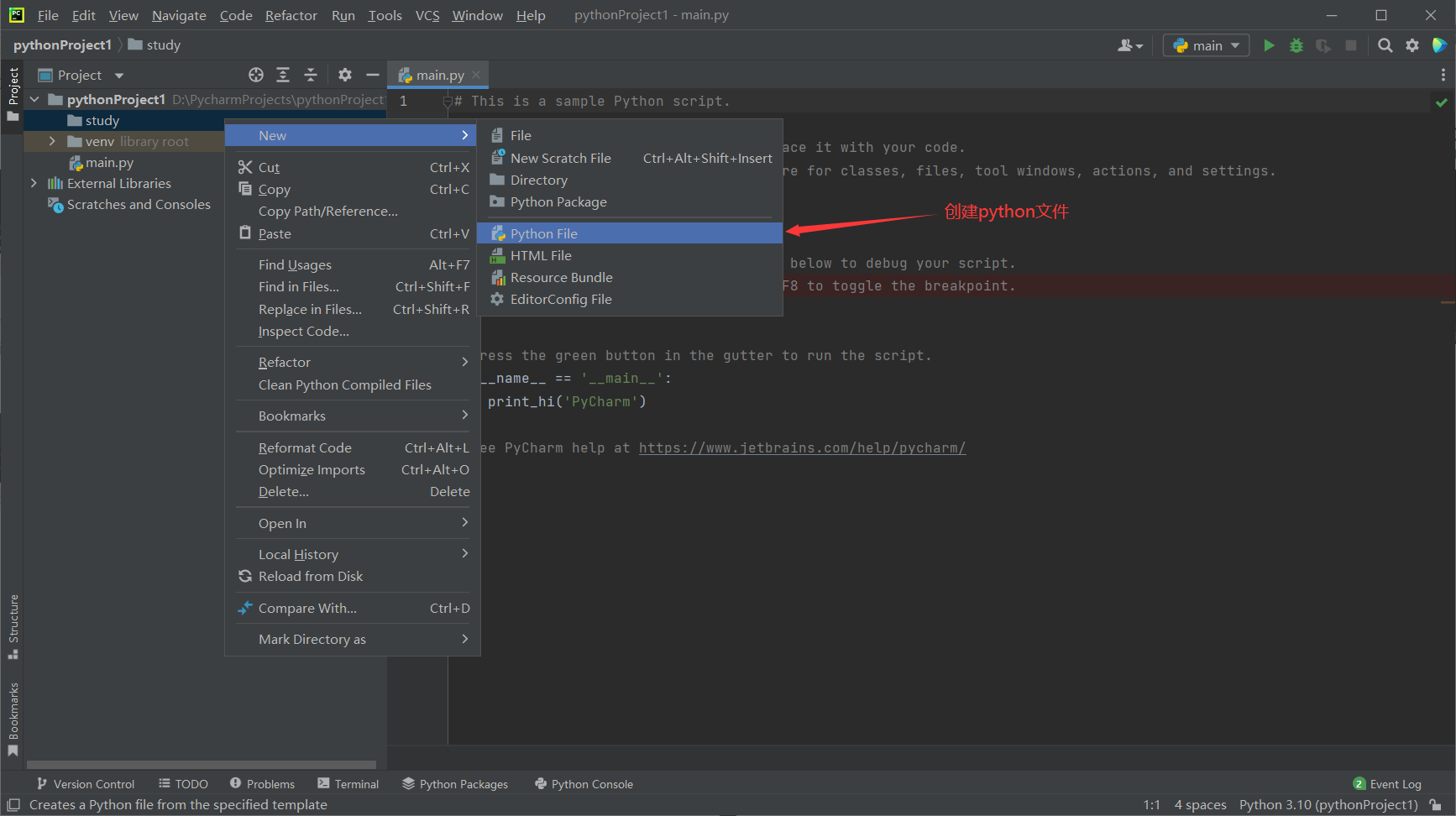Click the 4 spaces indent setting
The image size is (1456, 816).
[1200, 804]
